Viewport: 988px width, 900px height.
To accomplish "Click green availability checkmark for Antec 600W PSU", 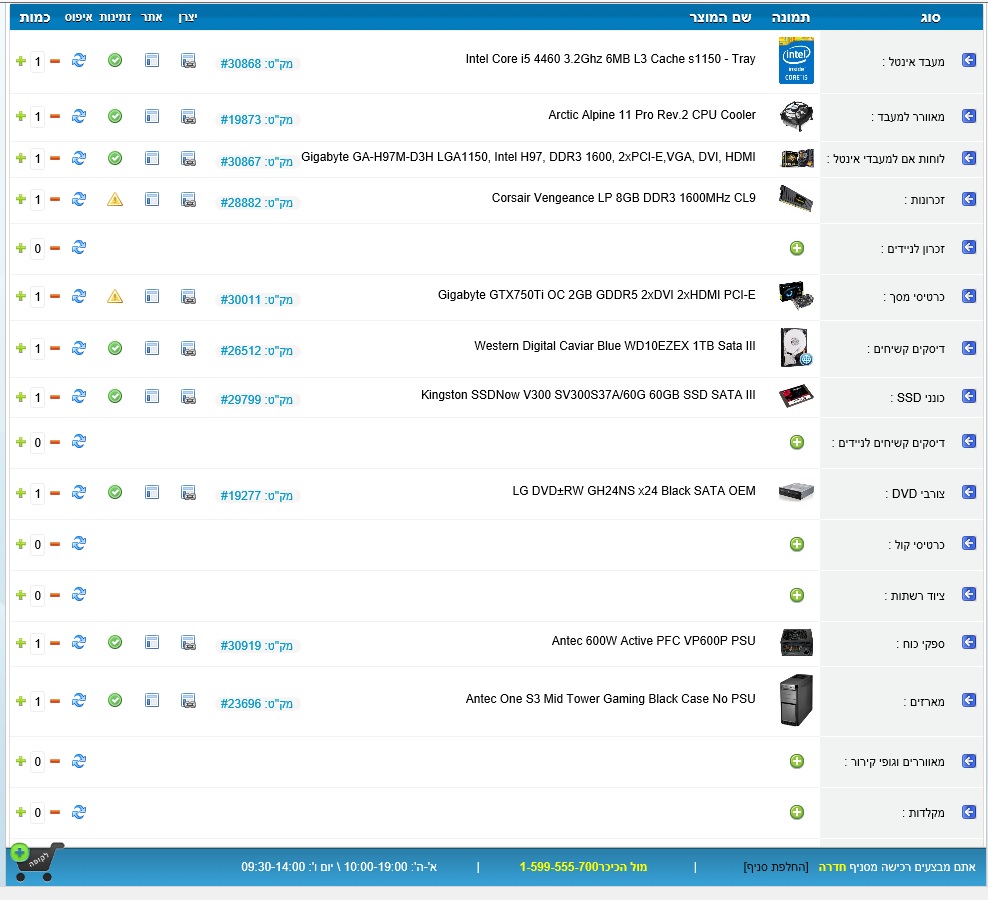I will click(x=115, y=642).
